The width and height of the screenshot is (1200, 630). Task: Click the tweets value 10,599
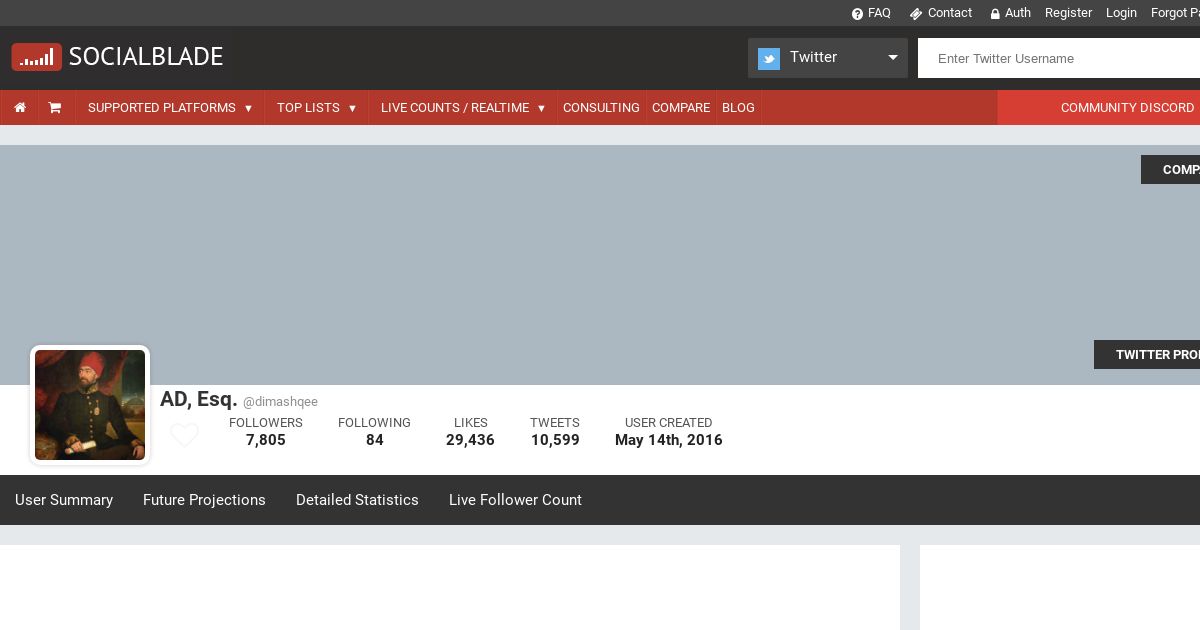pos(555,440)
